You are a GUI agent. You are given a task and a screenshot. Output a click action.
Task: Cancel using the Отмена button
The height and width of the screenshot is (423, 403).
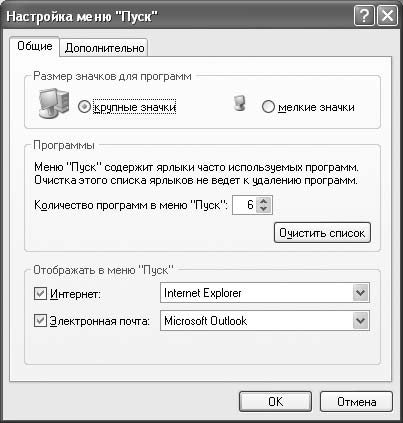356,401
